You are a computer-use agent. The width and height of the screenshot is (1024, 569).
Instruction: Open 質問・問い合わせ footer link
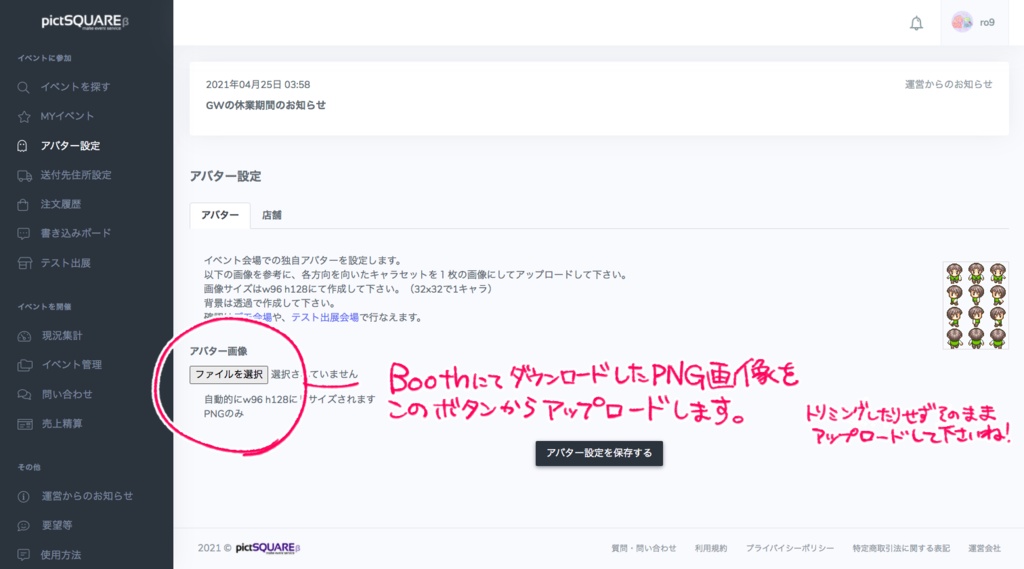(x=643, y=549)
